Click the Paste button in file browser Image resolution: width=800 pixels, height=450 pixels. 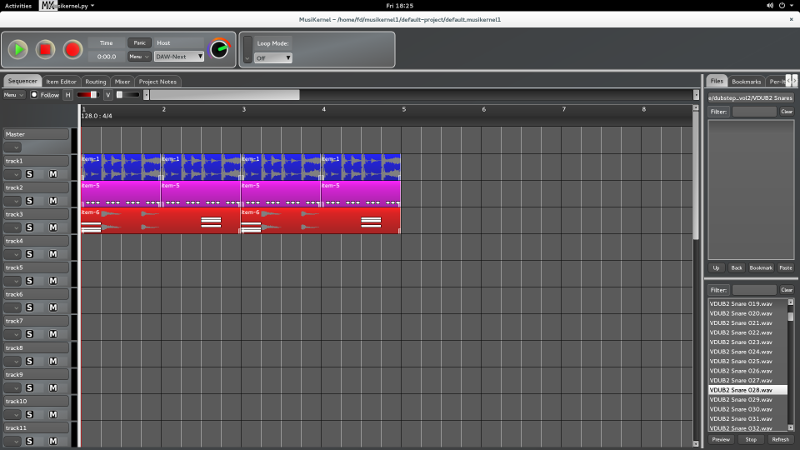(x=786, y=268)
